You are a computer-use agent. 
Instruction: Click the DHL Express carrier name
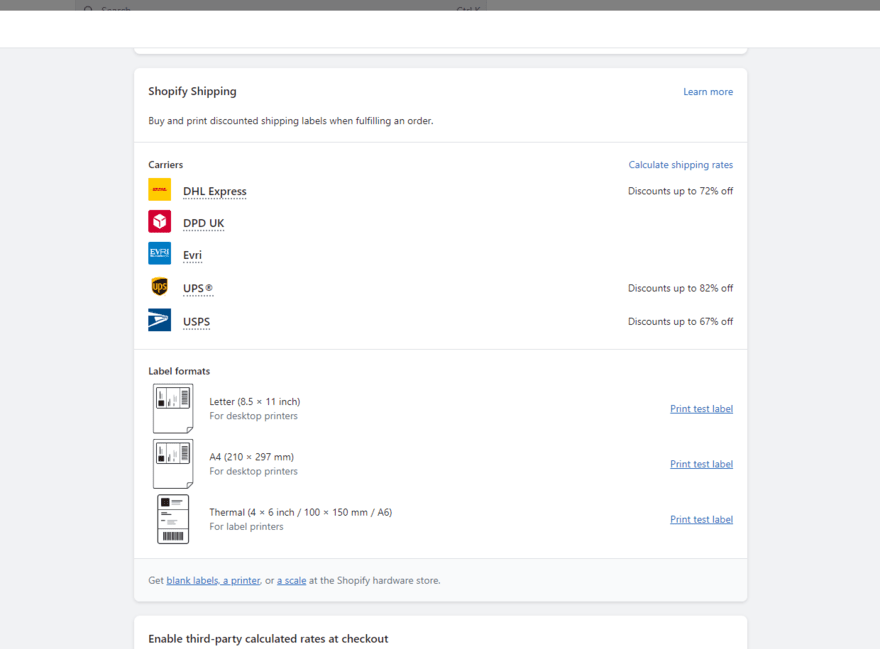[x=214, y=191]
